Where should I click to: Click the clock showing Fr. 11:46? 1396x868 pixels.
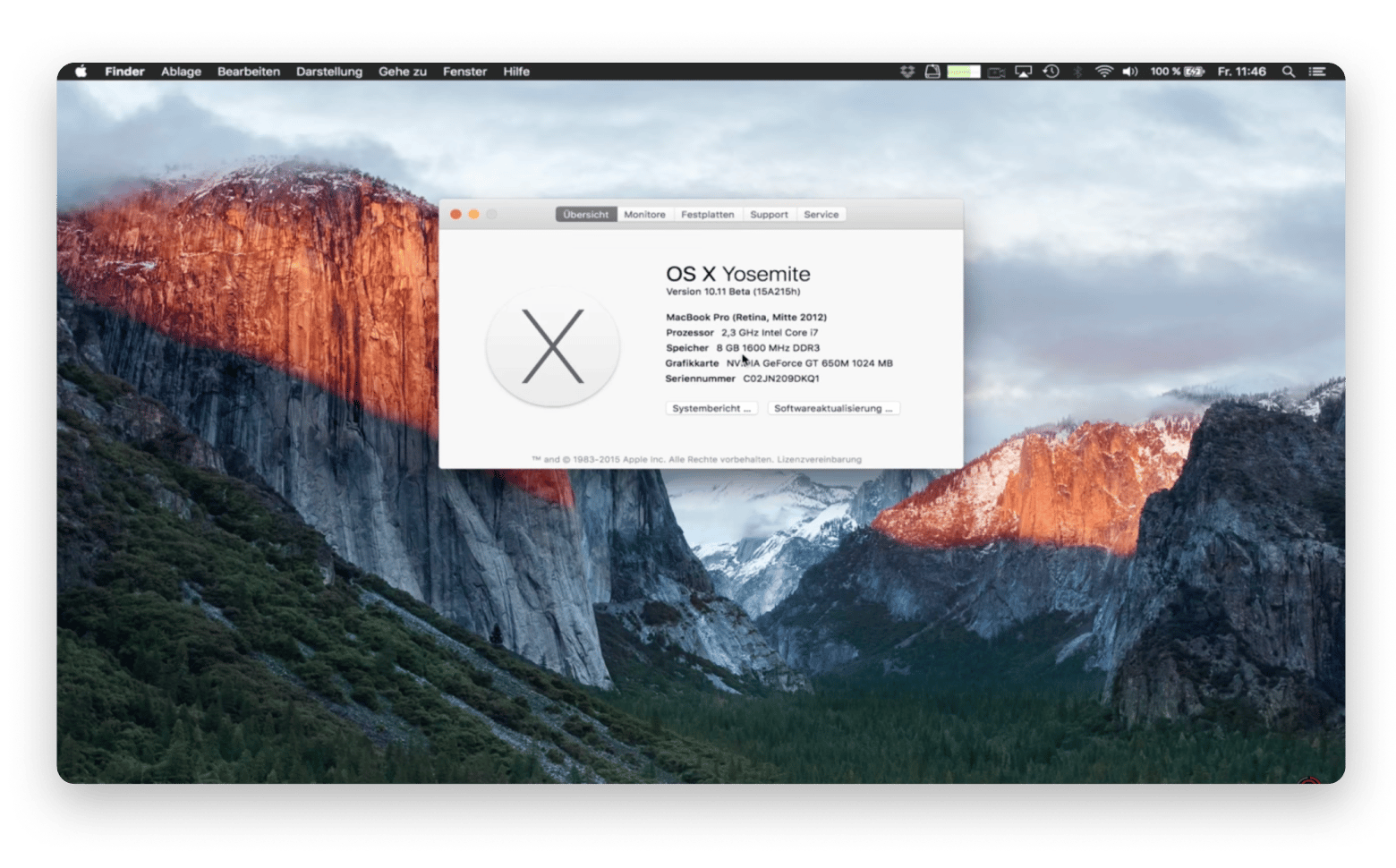point(1242,72)
